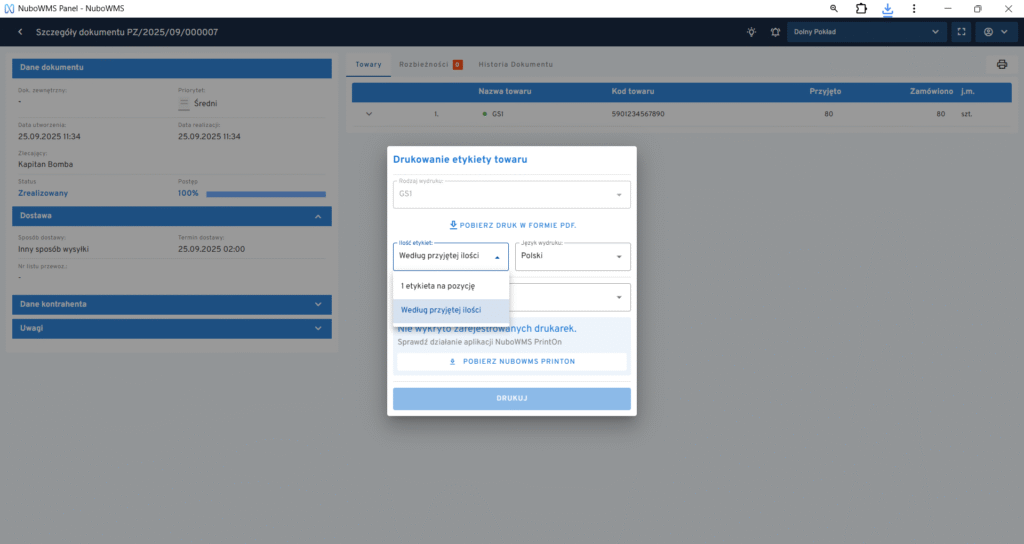Click 'Pobierz druk w formie PDF' link
1024x544 pixels.
[512, 225]
